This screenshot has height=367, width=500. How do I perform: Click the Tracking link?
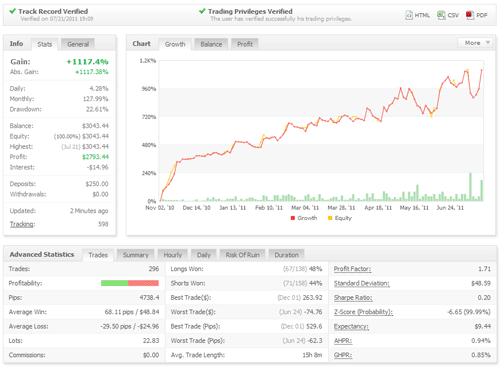(x=22, y=224)
